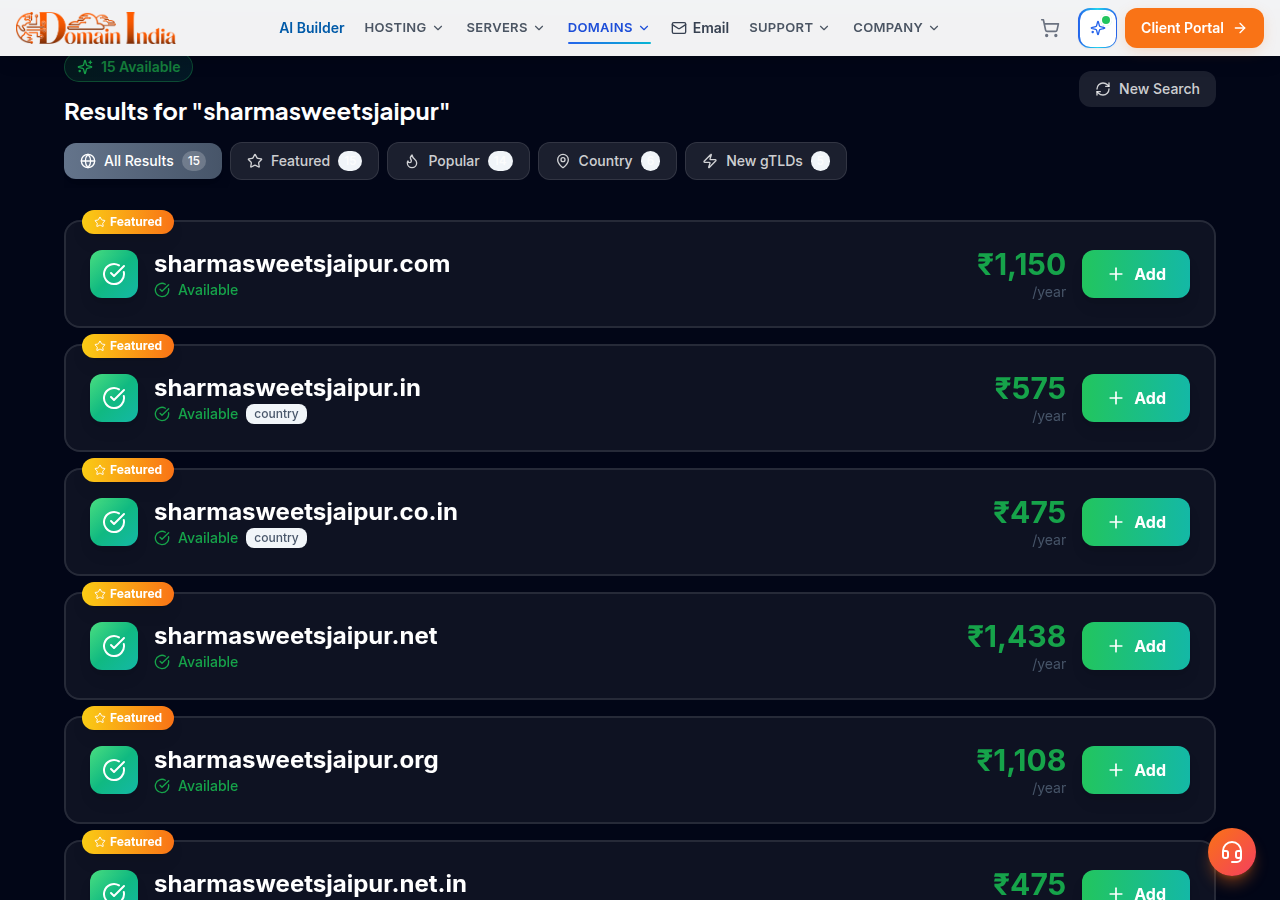Viewport: 1280px width, 900px height.
Task: Click Featured badge above sharmasweetsjaipur.net.in
Action: (128, 842)
